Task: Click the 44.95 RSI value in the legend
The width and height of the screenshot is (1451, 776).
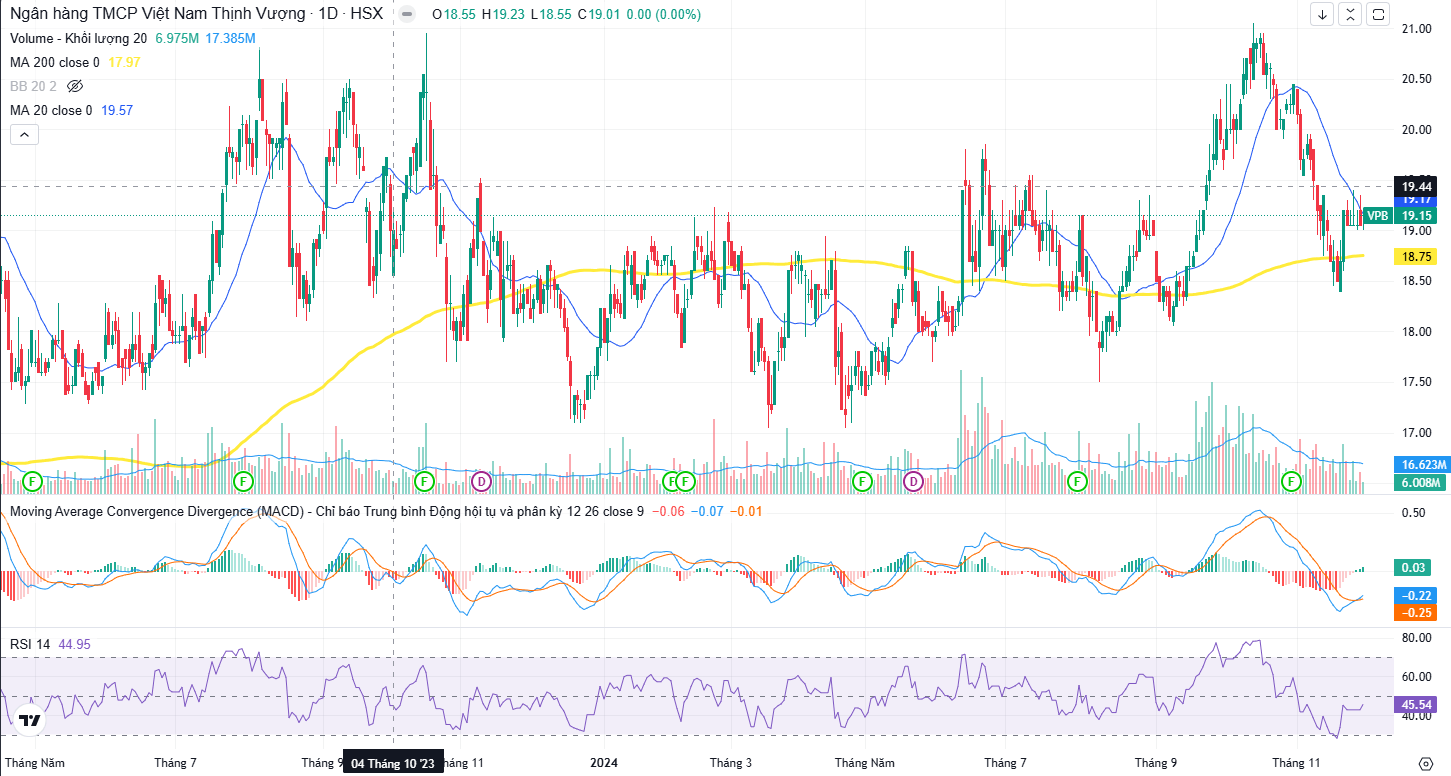Action: coord(75,644)
